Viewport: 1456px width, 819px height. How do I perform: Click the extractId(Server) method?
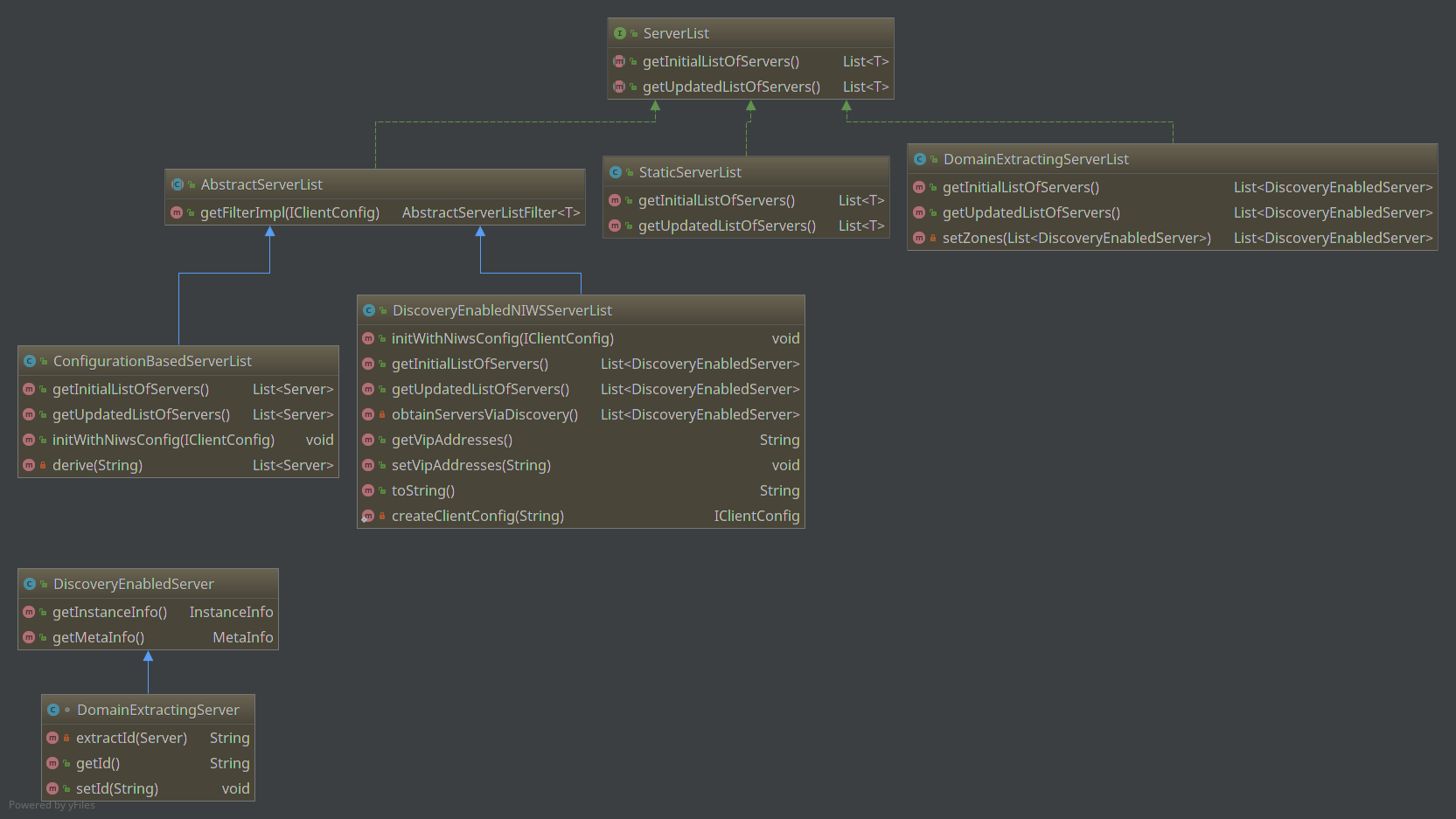coord(131,738)
